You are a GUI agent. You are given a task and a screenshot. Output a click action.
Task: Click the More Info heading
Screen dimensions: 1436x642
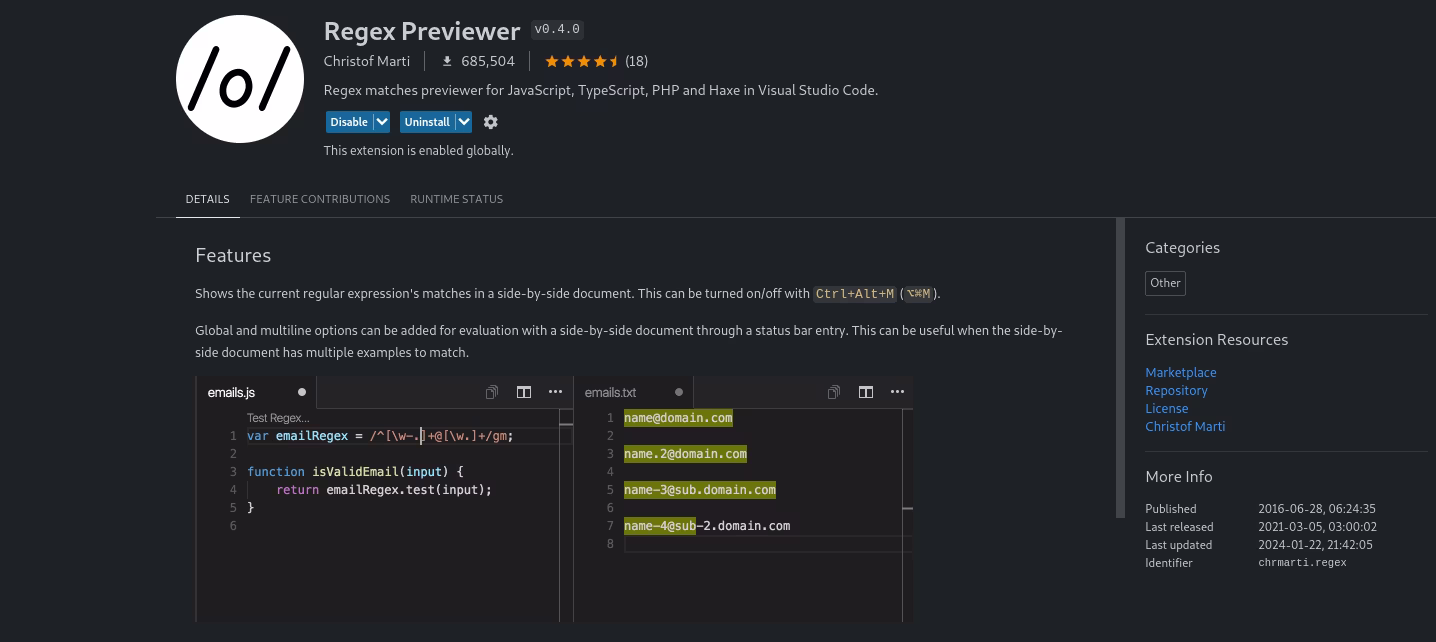tap(1179, 477)
